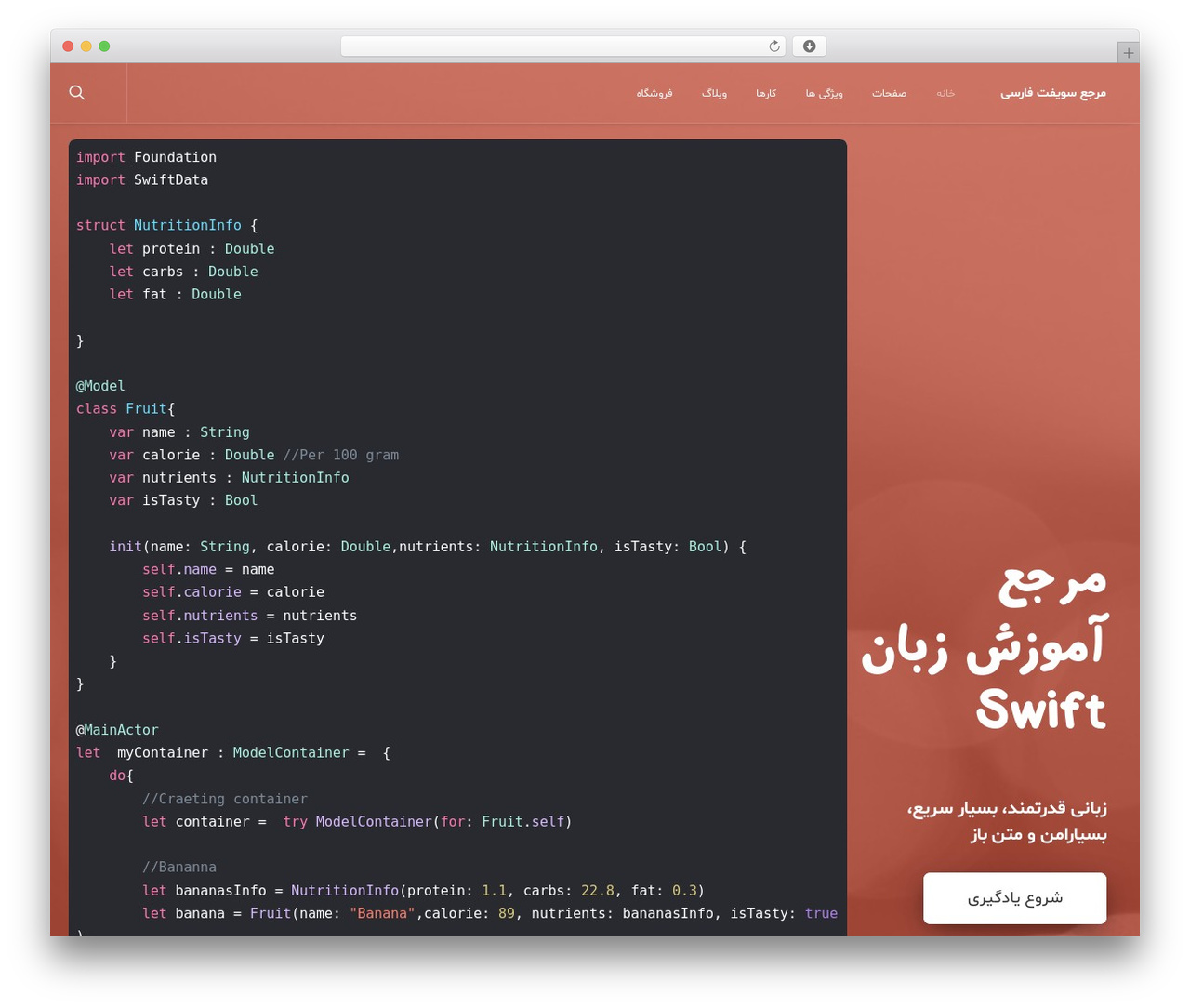Click the 'let bananasInfo' code line
1190x1008 pixels.
coord(423,890)
